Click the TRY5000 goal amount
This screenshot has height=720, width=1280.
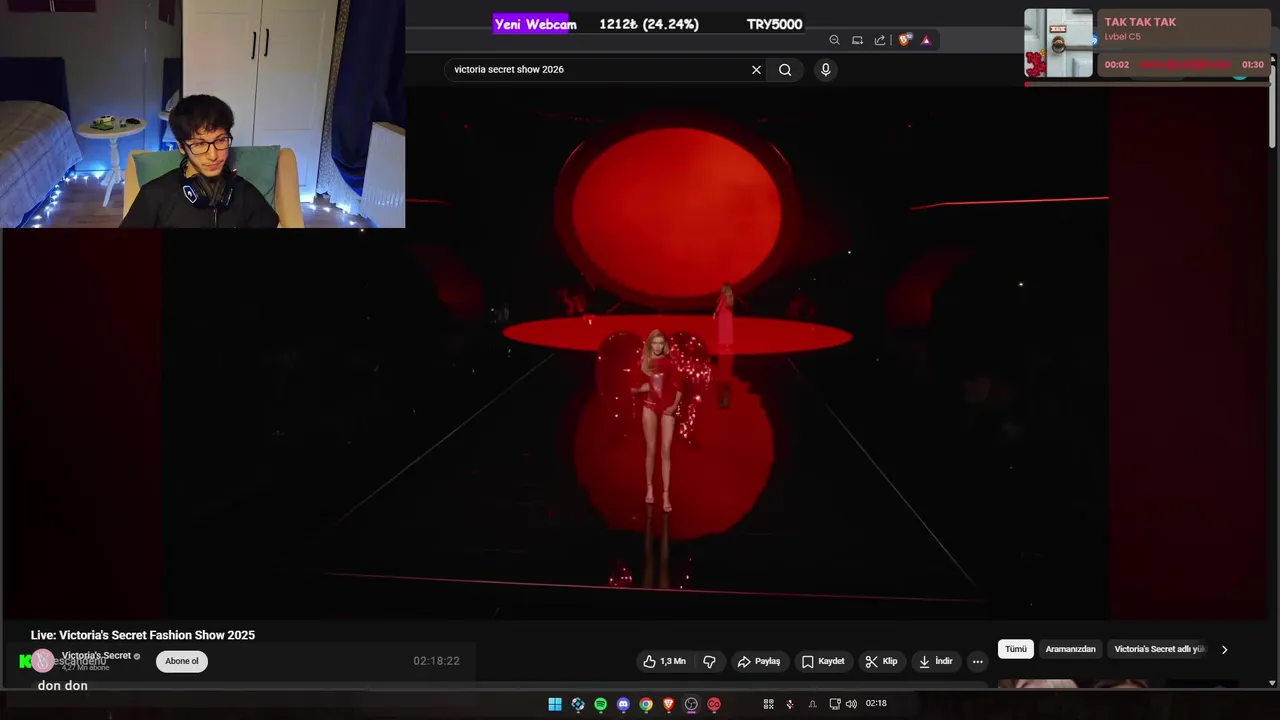click(774, 24)
